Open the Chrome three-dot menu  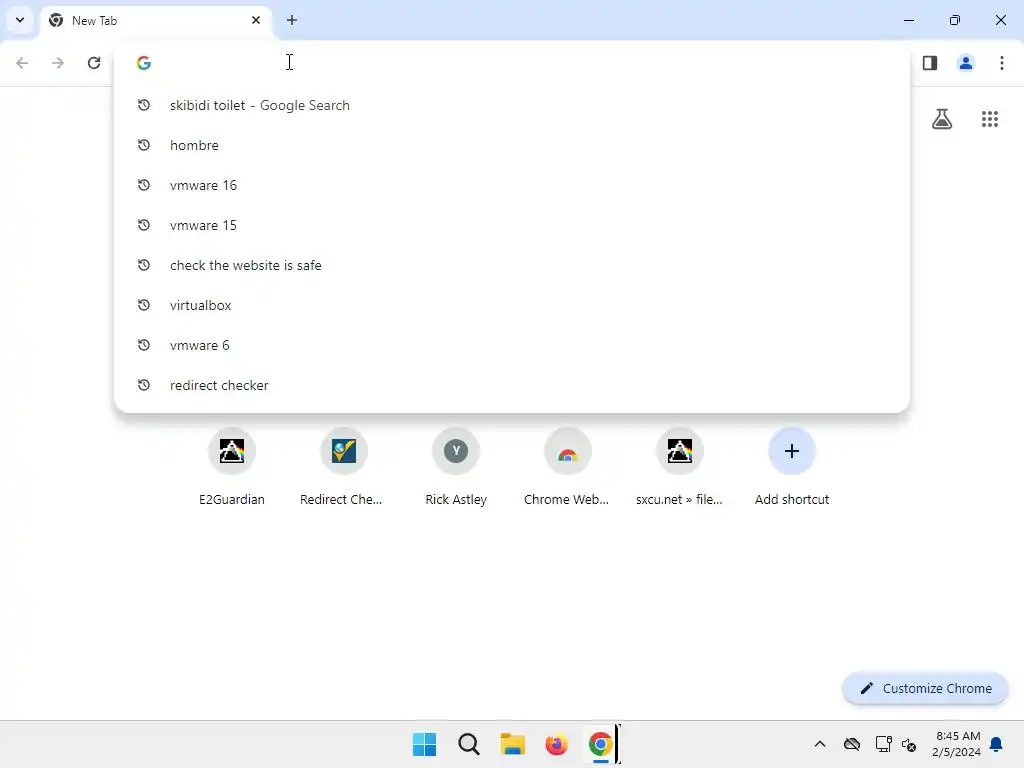1002,63
